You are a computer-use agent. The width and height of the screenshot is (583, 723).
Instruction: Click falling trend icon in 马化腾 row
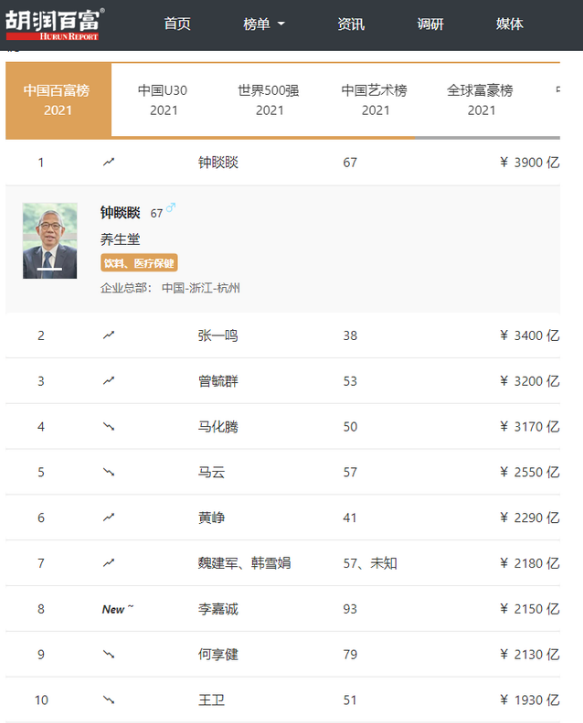pos(108,427)
